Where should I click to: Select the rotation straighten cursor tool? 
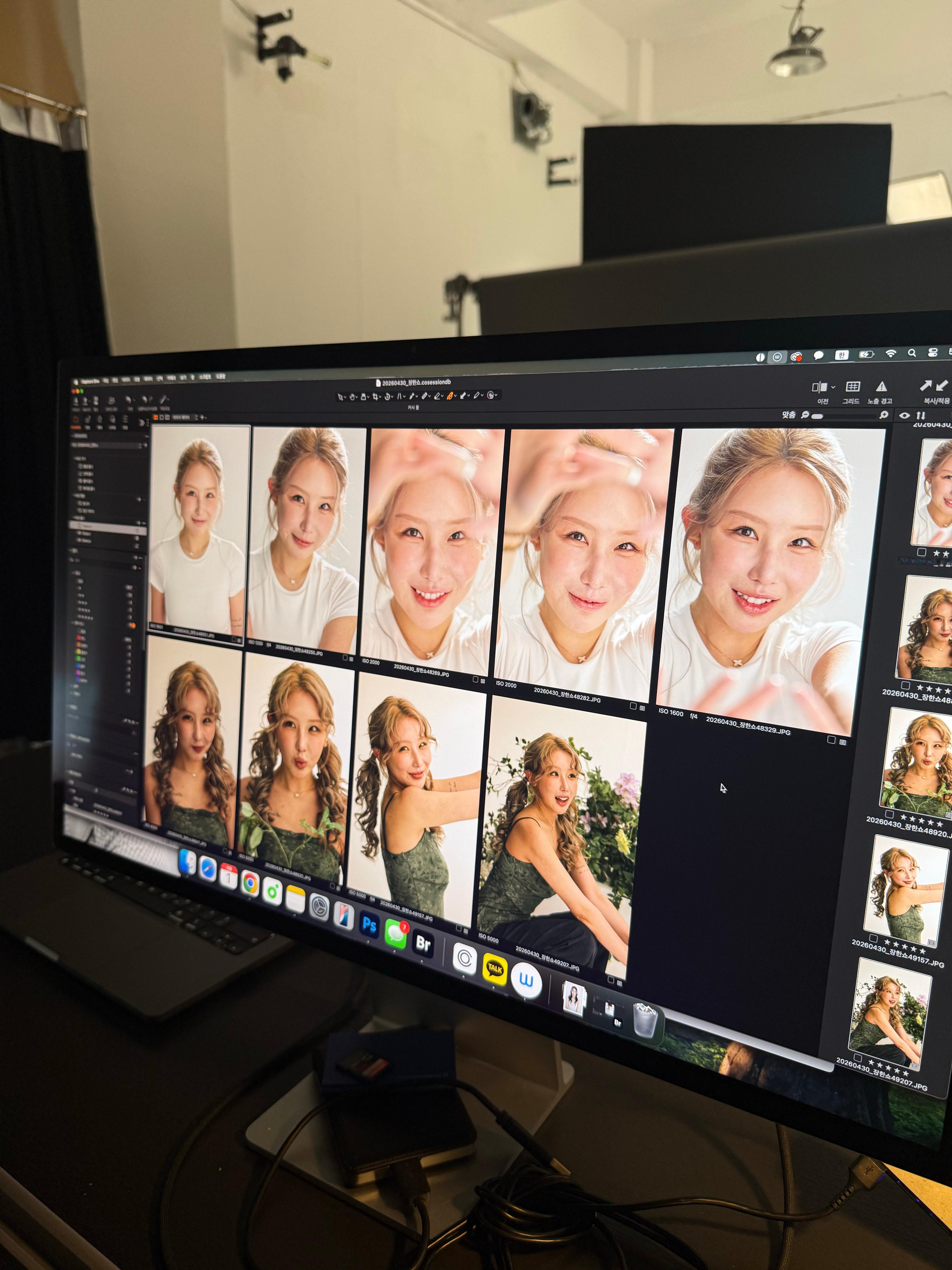click(387, 396)
